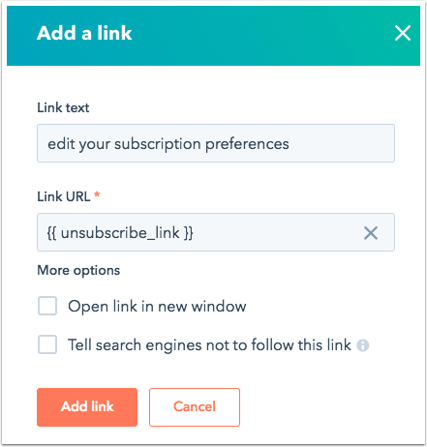Check Tell search engines not to follow
Viewport: 427px width, 447px height.
pos(47,345)
